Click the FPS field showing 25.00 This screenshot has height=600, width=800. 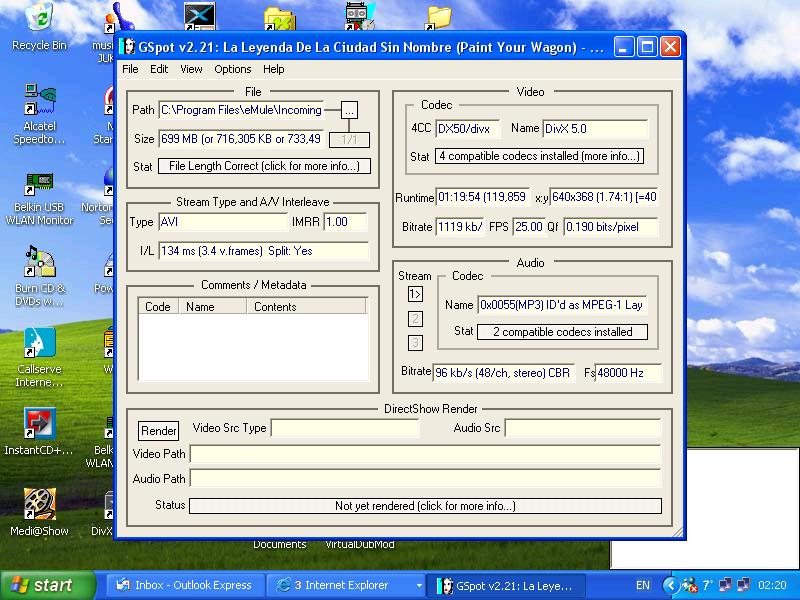[529, 227]
